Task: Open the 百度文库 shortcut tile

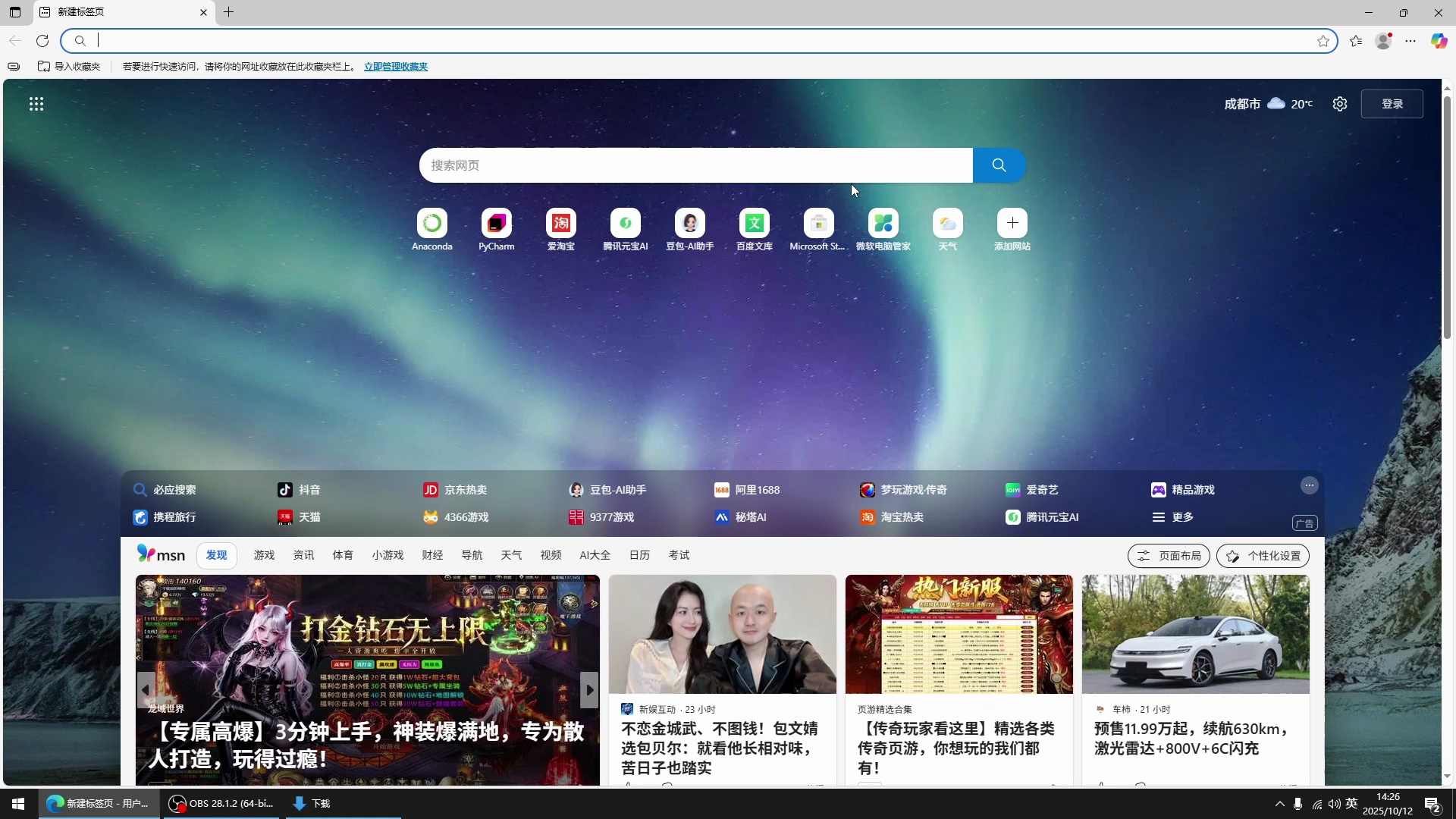Action: pyautogui.click(x=754, y=229)
